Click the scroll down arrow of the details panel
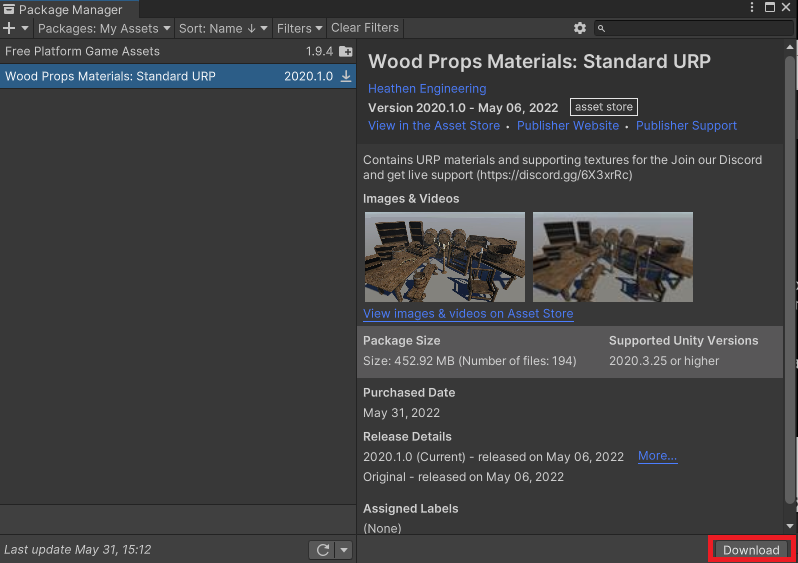 click(x=790, y=526)
